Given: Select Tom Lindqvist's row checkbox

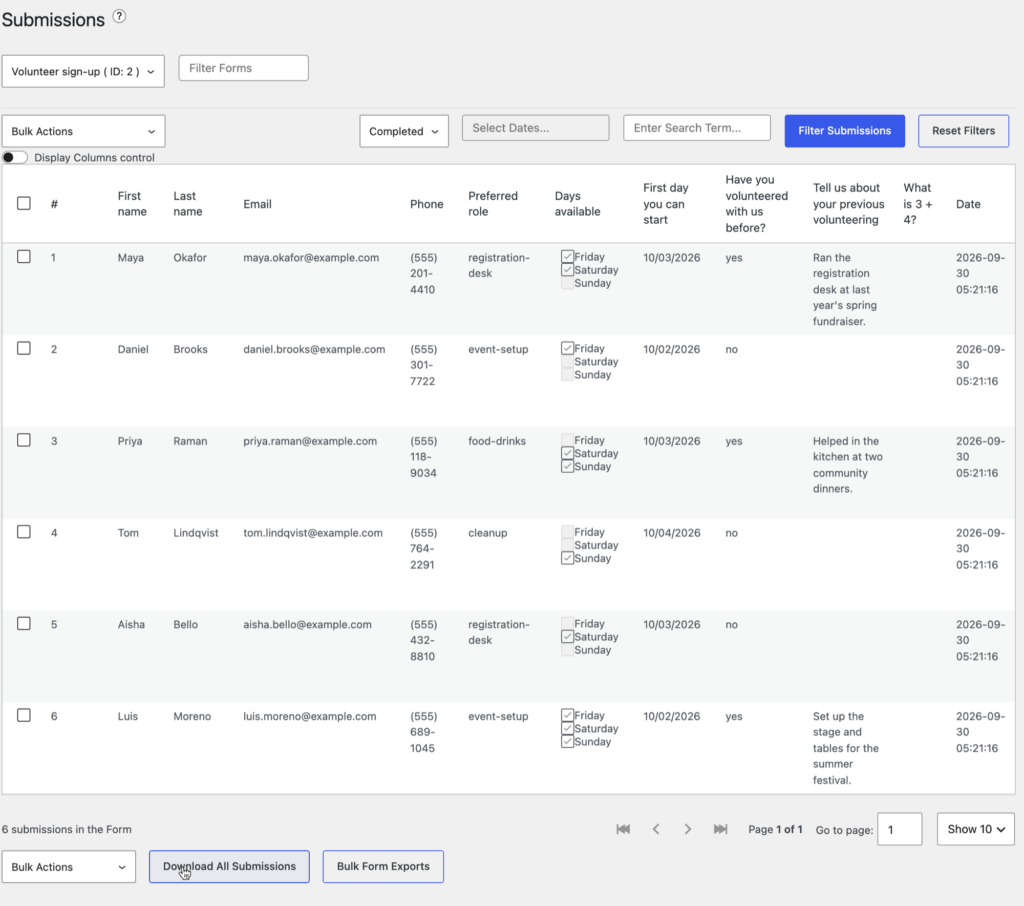Looking at the screenshot, I should tap(24, 532).
